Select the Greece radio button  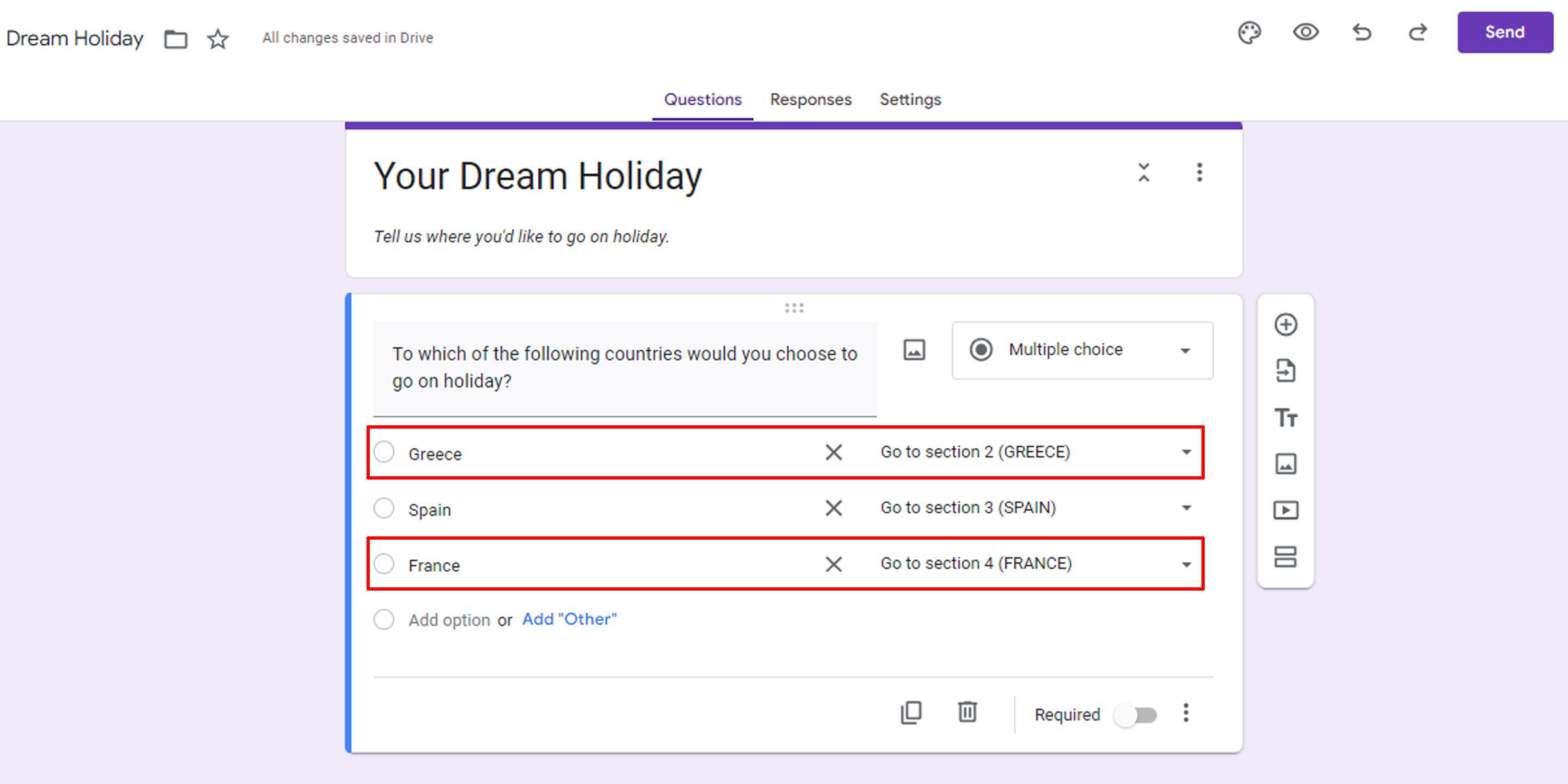click(x=384, y=451)
